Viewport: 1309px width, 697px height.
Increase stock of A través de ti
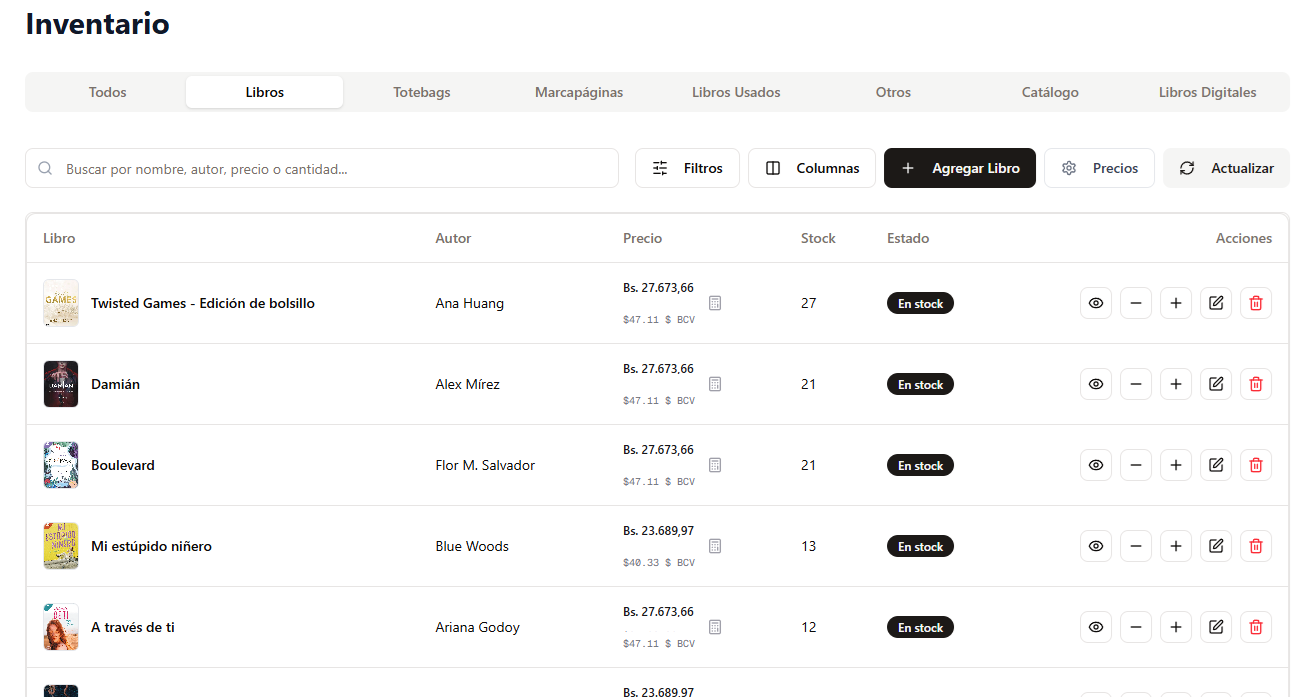[x=1176, y=627]
